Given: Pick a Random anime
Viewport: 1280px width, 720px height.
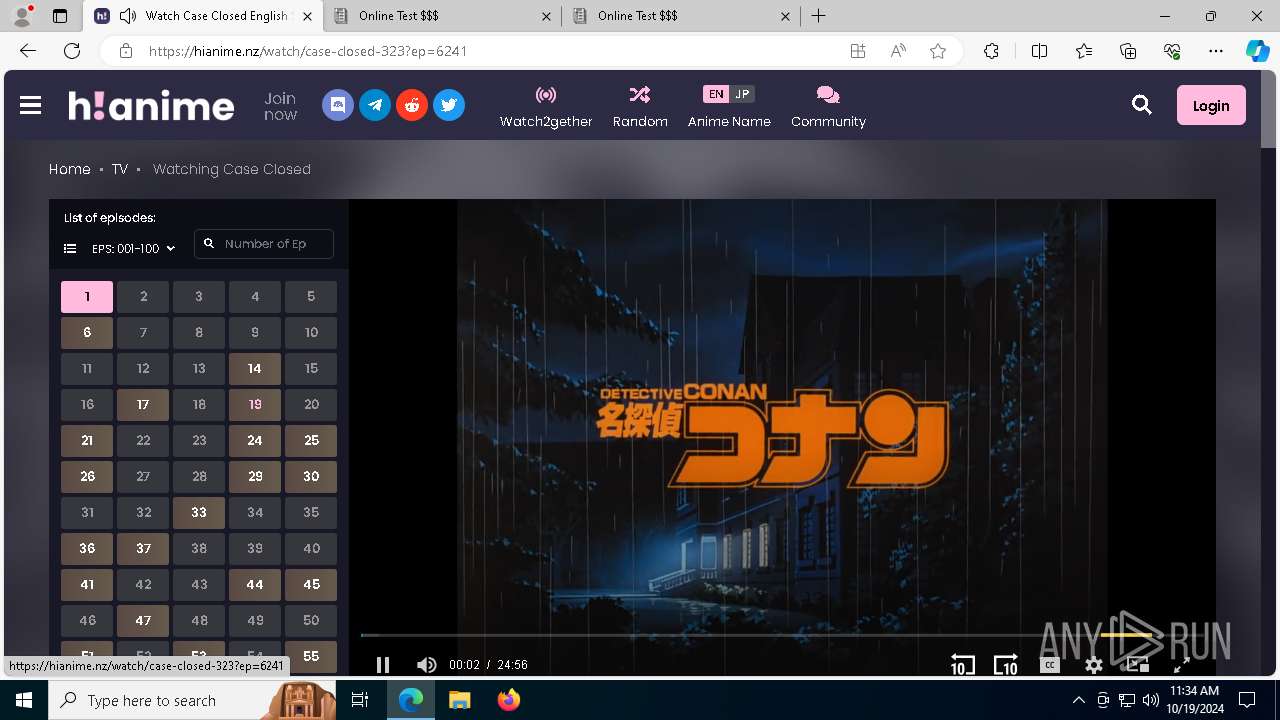Looking at the screenshot, I should [640, 106].
